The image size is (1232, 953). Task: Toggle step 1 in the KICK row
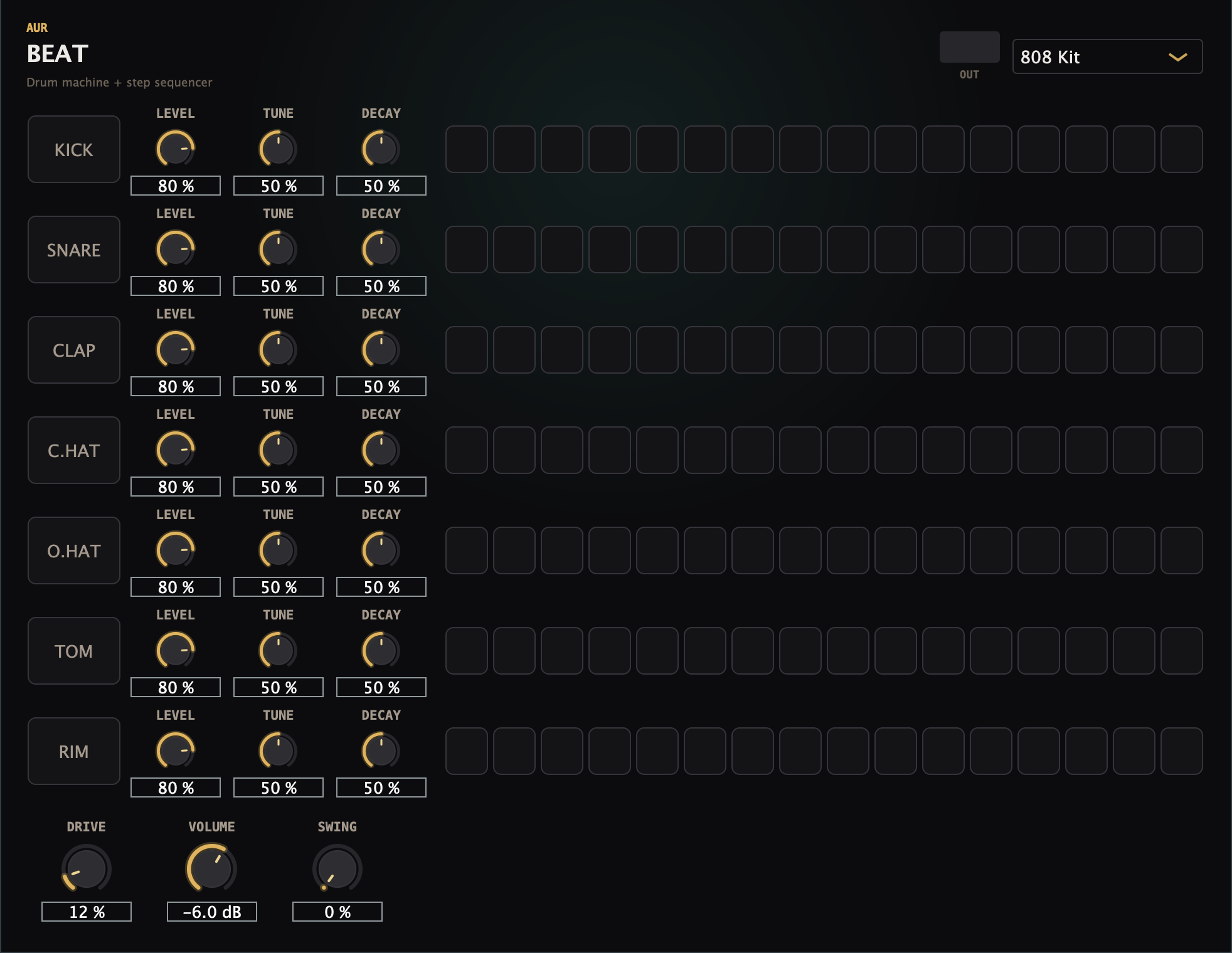click(x=467, y=149)
